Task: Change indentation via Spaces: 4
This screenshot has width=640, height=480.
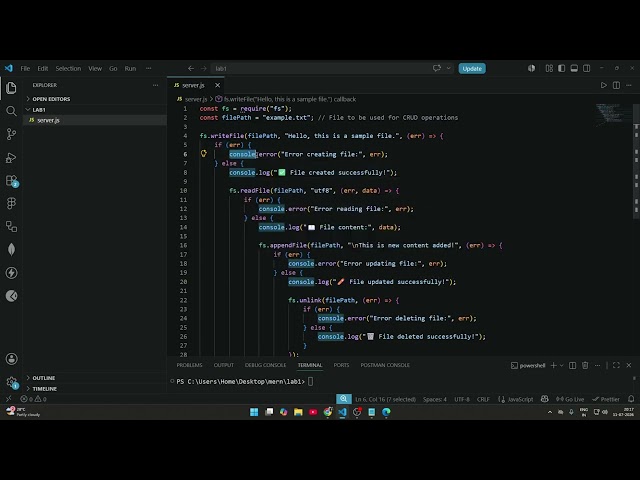Action: [435, 399]
